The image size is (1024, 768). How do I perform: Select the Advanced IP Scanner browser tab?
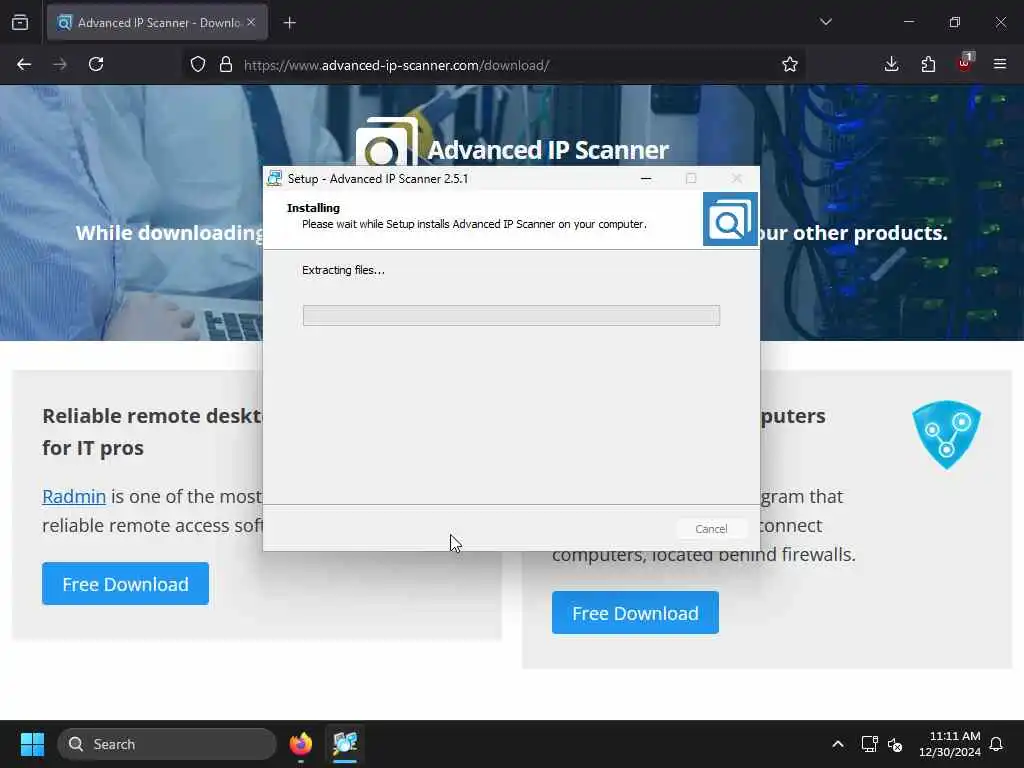157,23
